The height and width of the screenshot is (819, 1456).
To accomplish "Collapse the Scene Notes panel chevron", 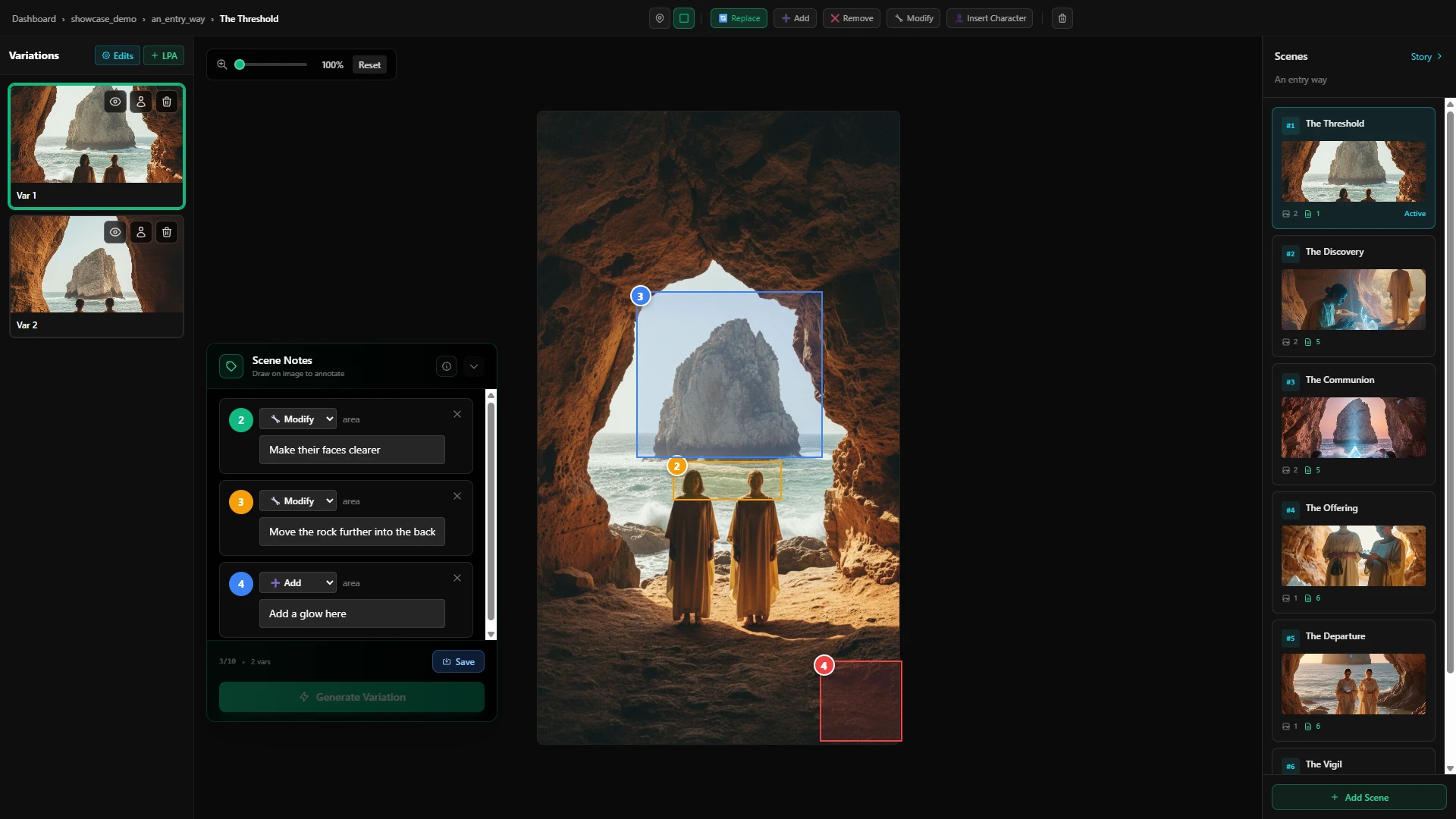I will tap(474, 366).
